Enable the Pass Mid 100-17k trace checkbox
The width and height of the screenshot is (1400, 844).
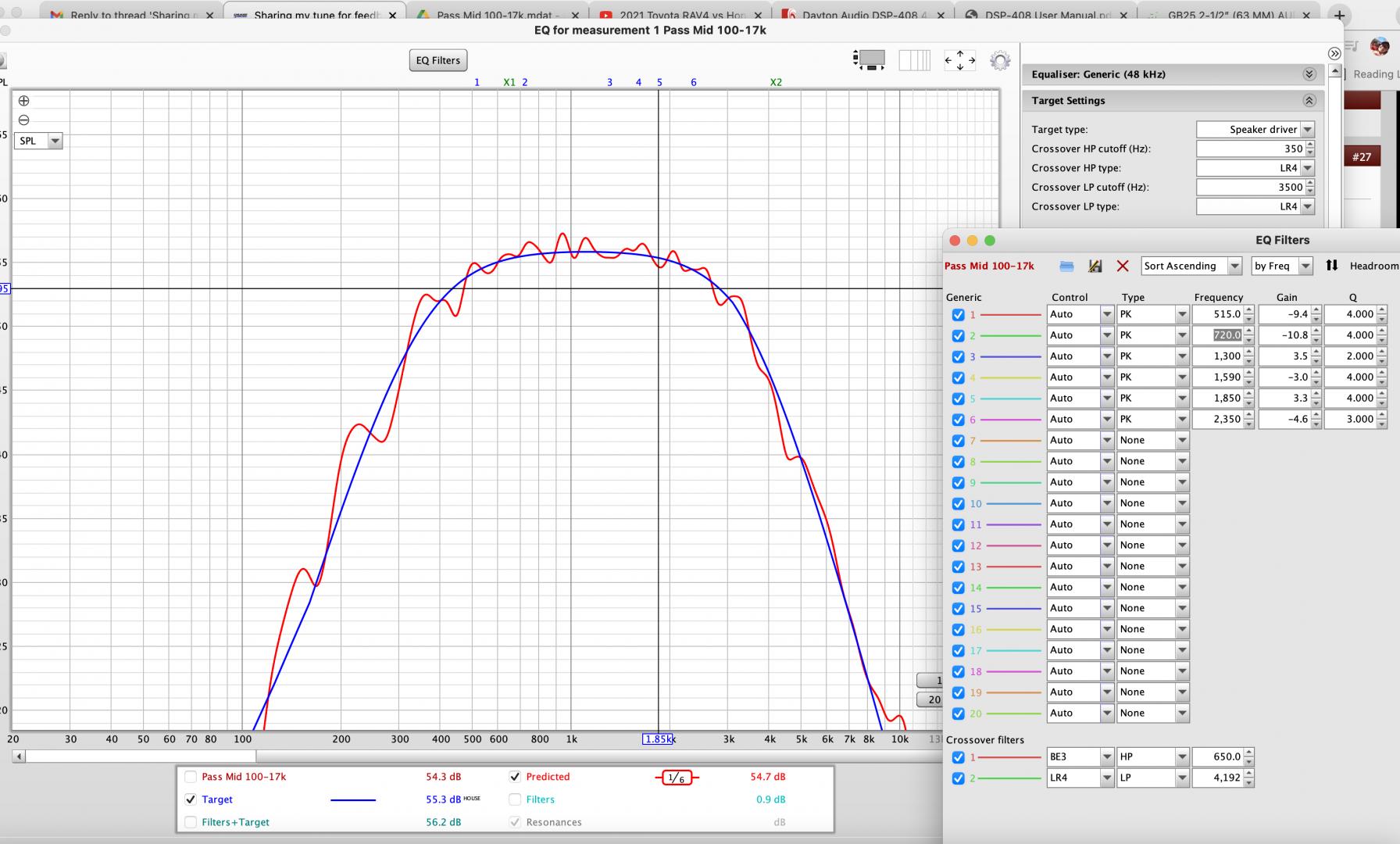pos(191,777)
